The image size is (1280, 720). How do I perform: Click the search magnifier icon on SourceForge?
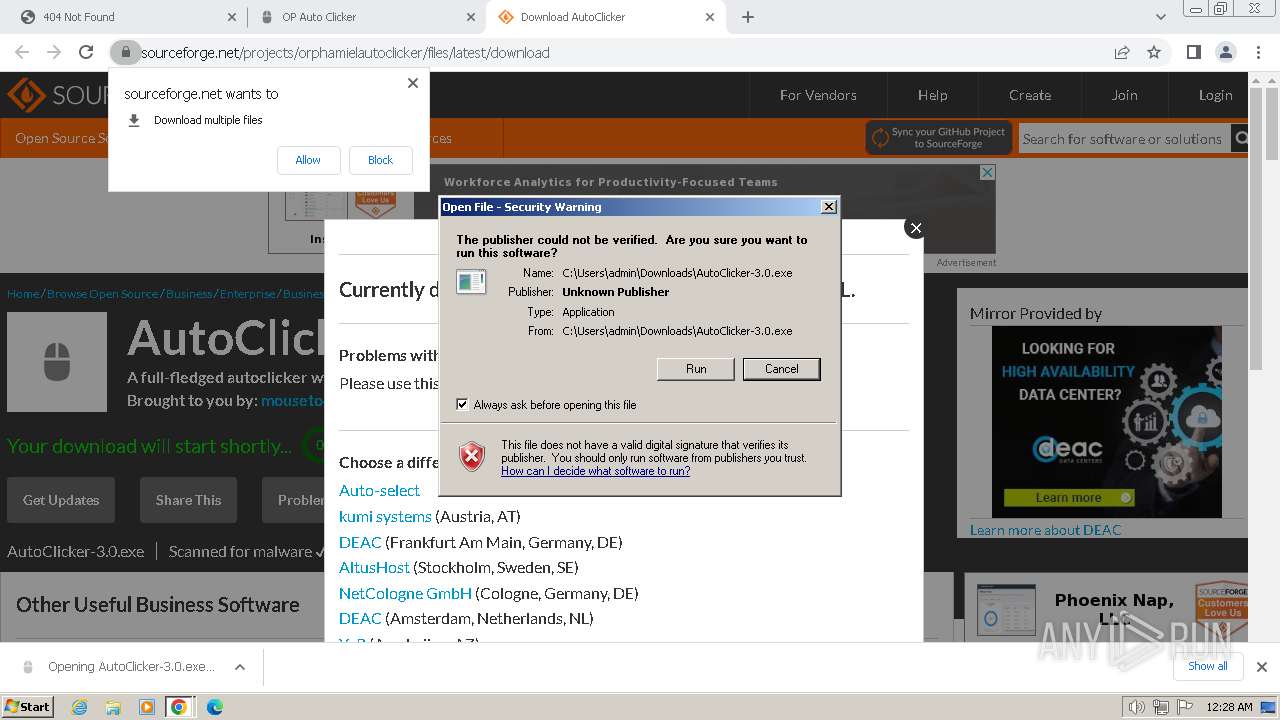point(1241,139)
